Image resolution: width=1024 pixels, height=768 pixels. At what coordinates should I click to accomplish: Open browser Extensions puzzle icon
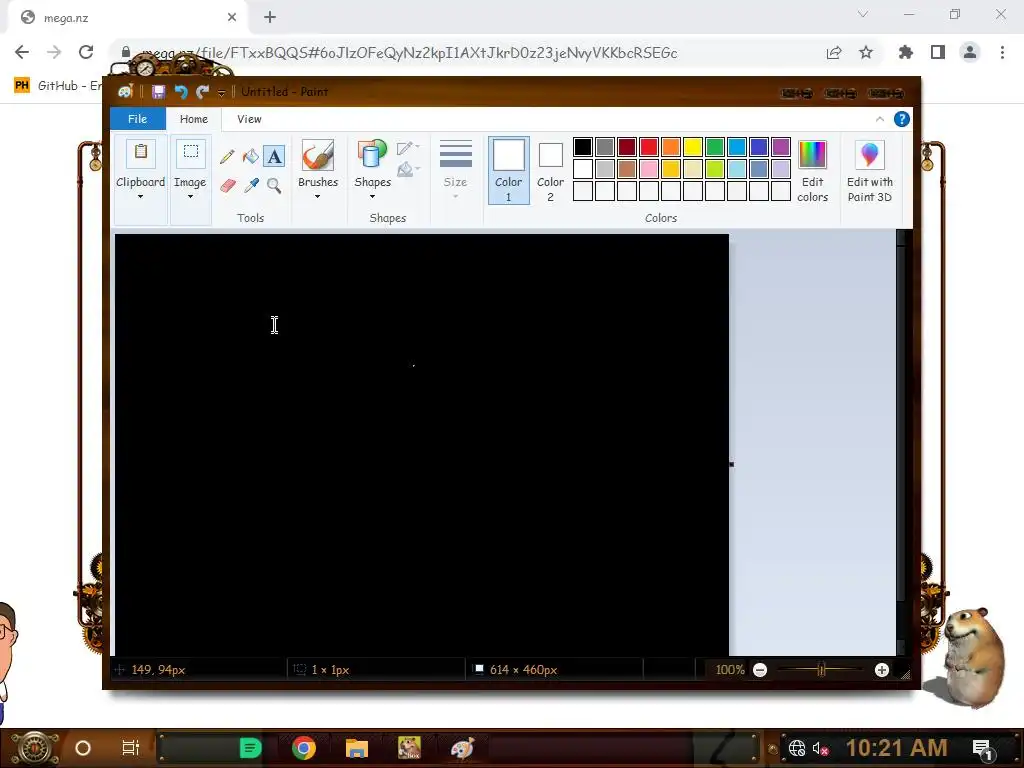[906, 52]
